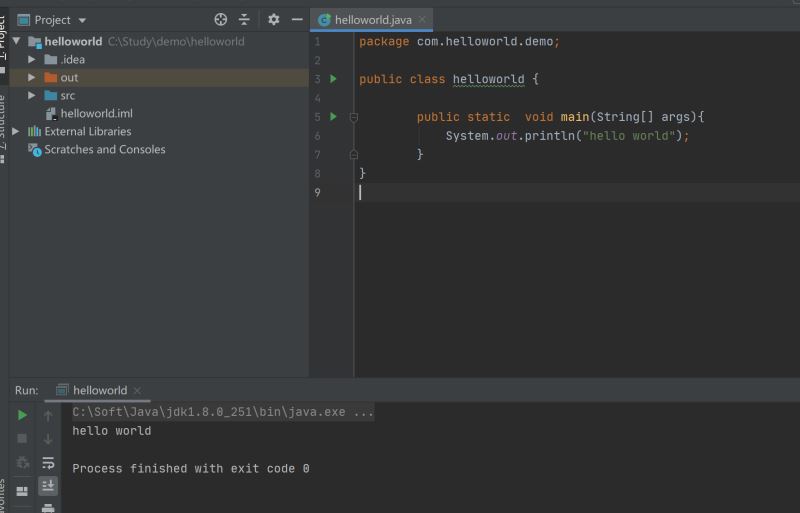Close the helloworld Run tab
Image resolution: width=800 pixels, height=513 pixels.
(x=137, y=391)
